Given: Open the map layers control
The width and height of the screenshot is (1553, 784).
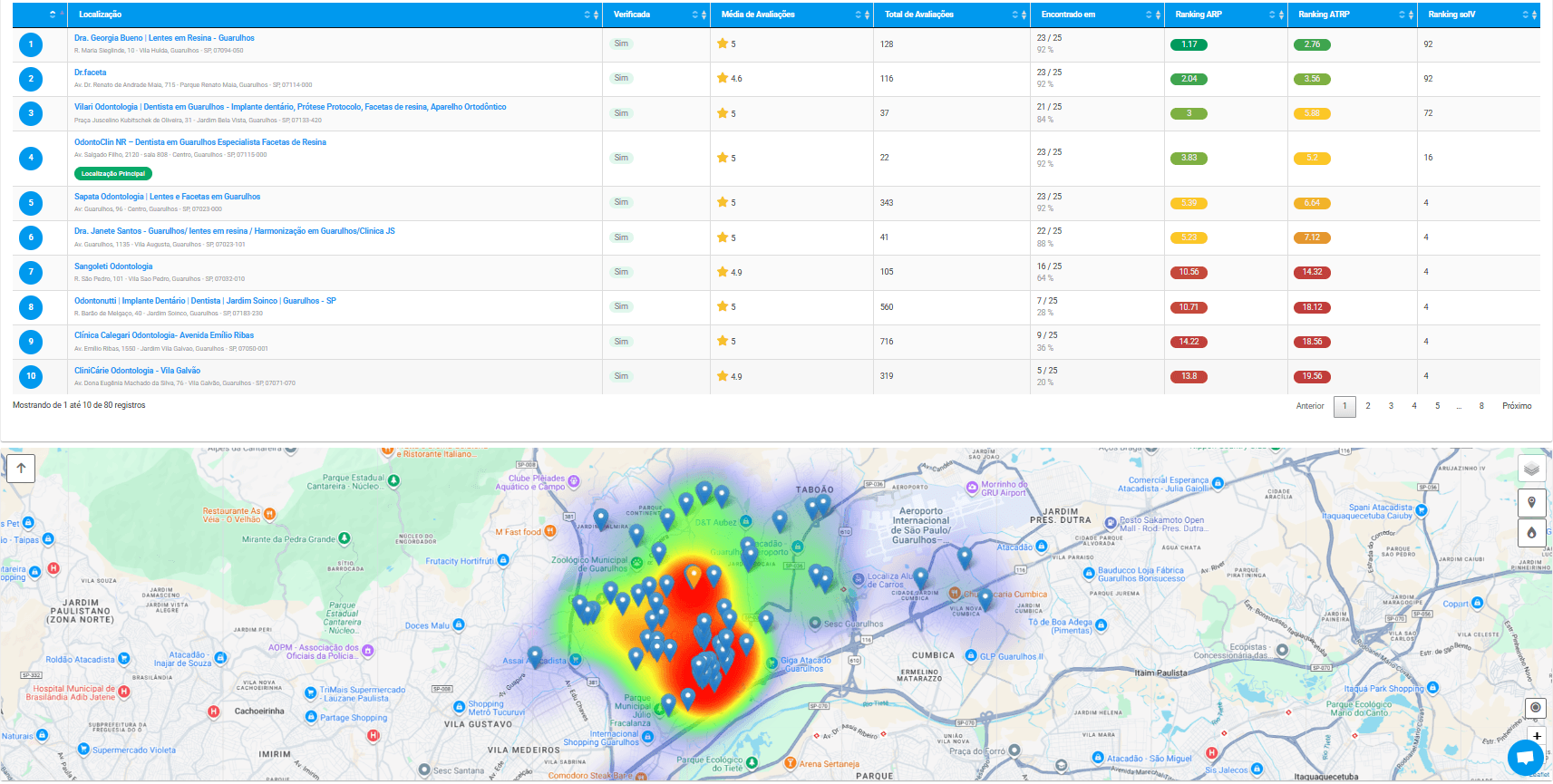Looking at the screenshot, I should pyautogui.click(x=1531, y=469).
